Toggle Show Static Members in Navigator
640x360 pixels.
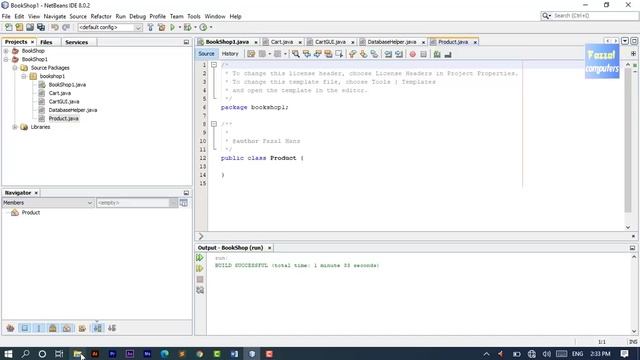(39, 328)
